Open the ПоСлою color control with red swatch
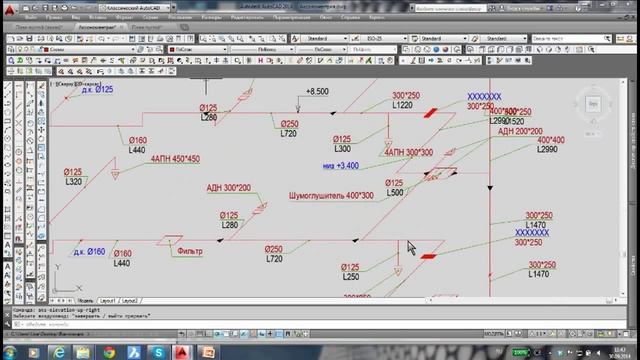This screenshot has width=640, height=360. pos(198,49)
